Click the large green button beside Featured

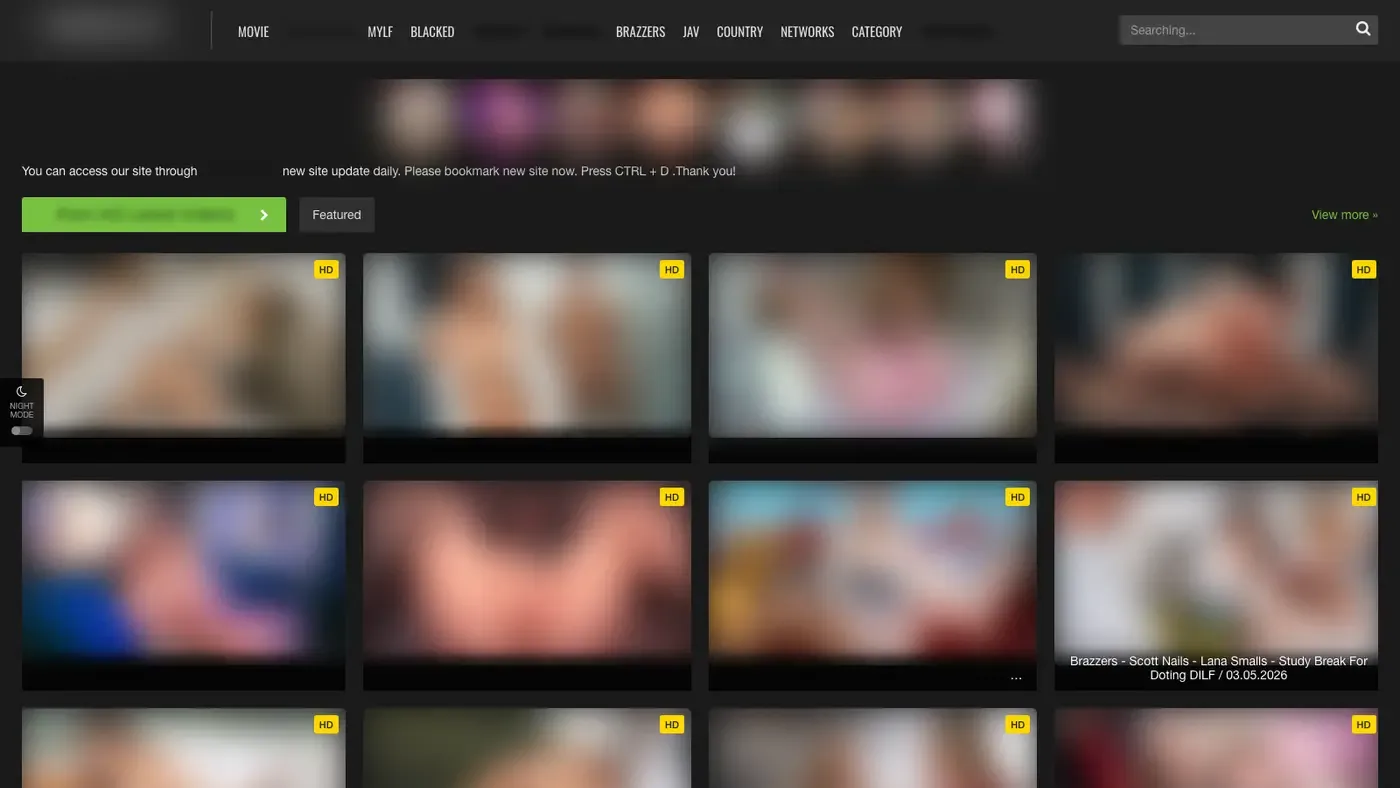[154, 215]
